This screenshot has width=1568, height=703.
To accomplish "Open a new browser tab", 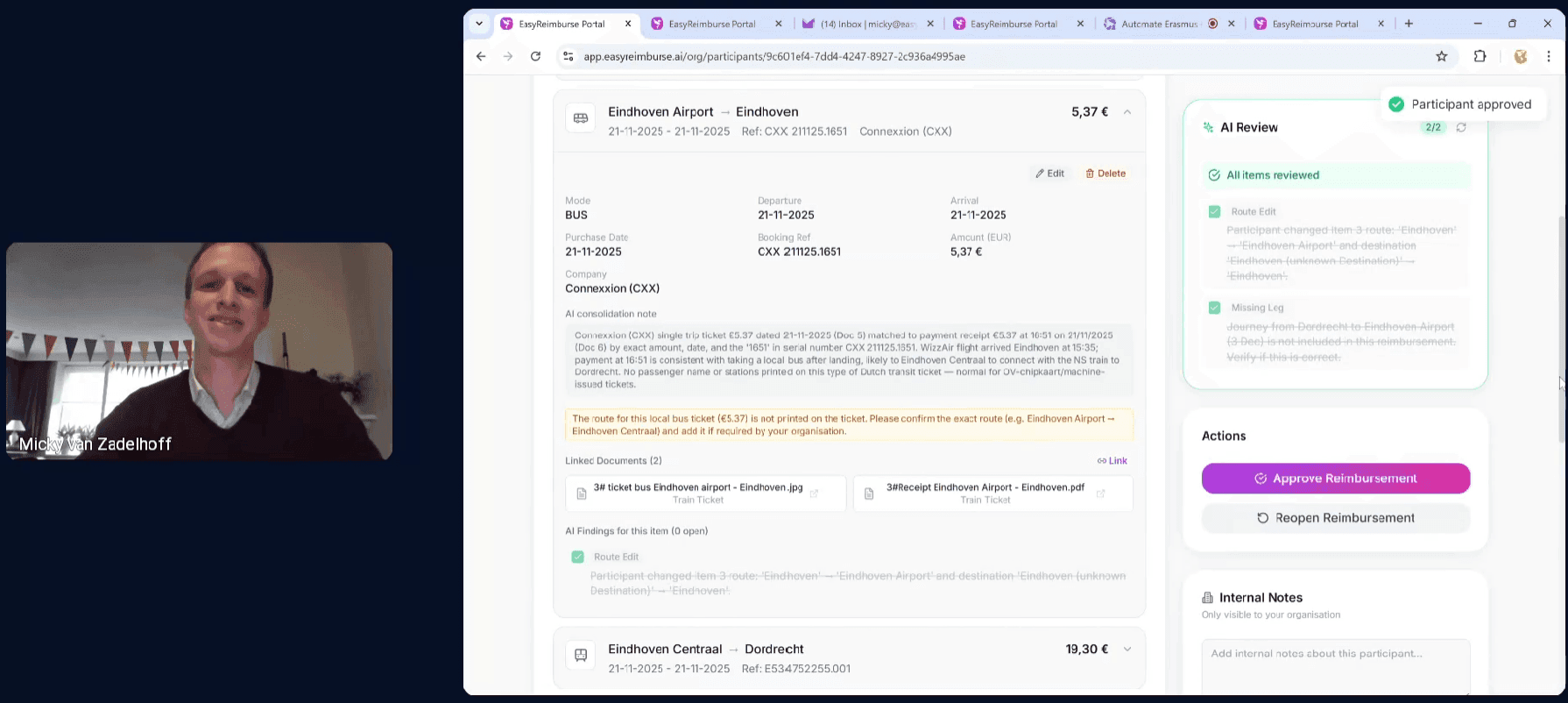I will pyautogui.click(x=1409, y=24).
